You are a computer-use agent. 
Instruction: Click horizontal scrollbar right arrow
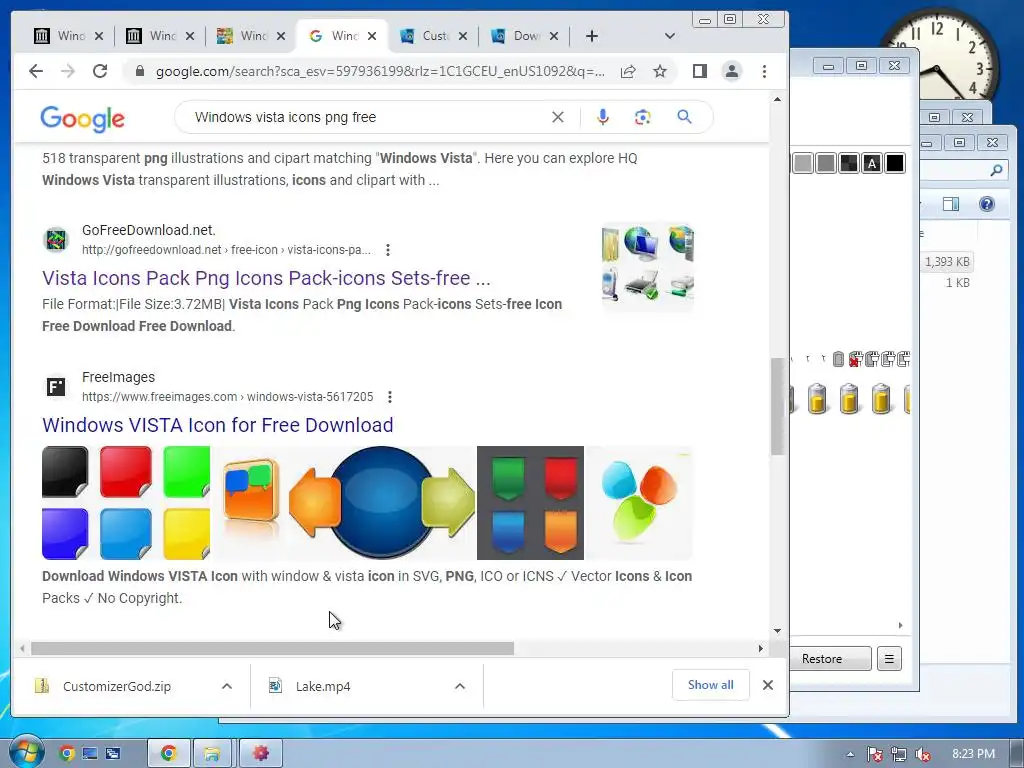[x=760, y=648]
